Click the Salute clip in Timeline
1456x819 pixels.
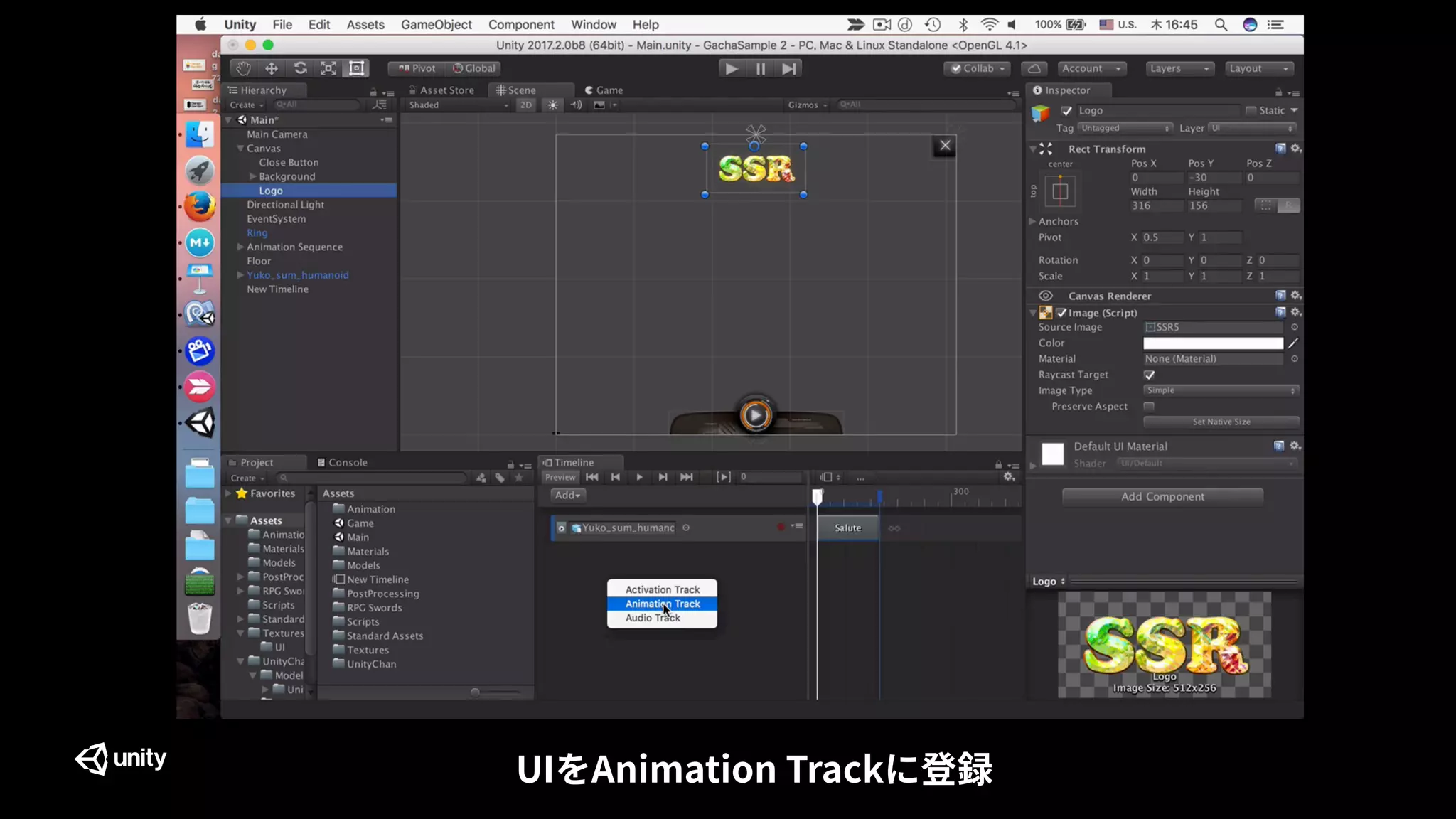click(847, 528)
